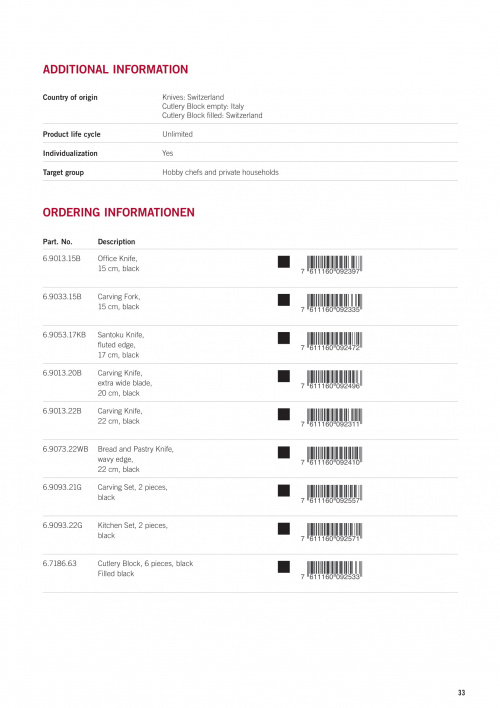Image resolution: width=500 pixels, height=708 pixels.
Task: Select the Cutlery Block barcode
Action: tap(332, 570)
